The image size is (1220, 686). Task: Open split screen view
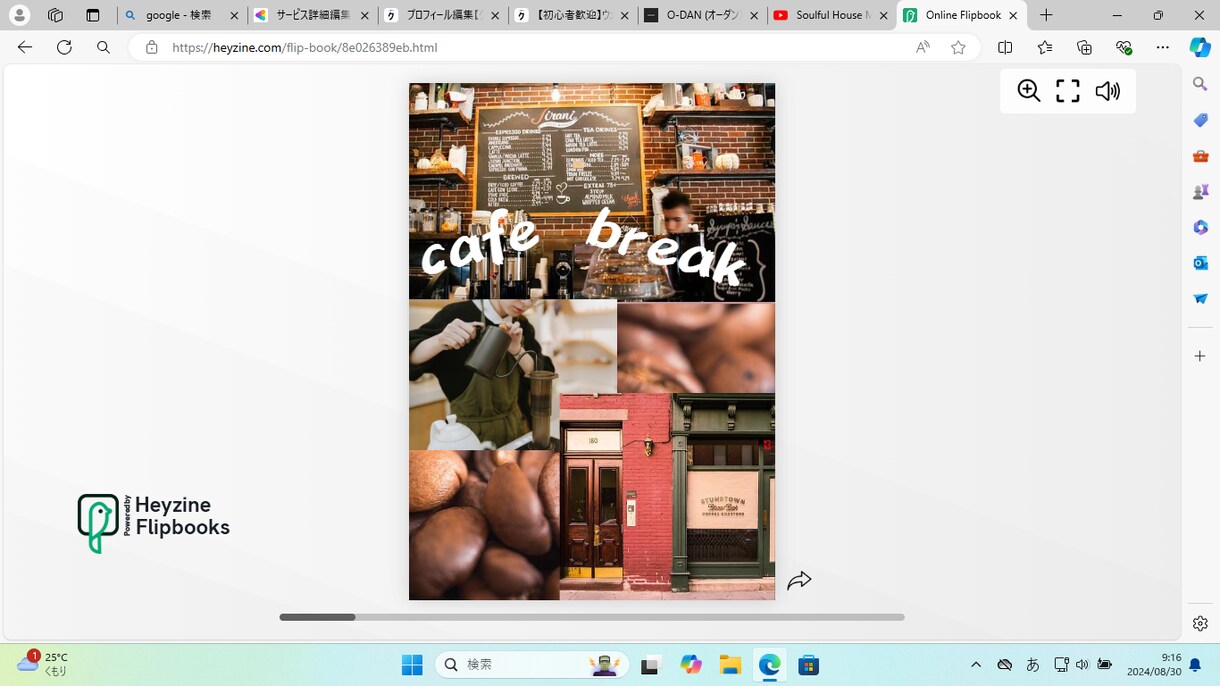[1005, 47]
